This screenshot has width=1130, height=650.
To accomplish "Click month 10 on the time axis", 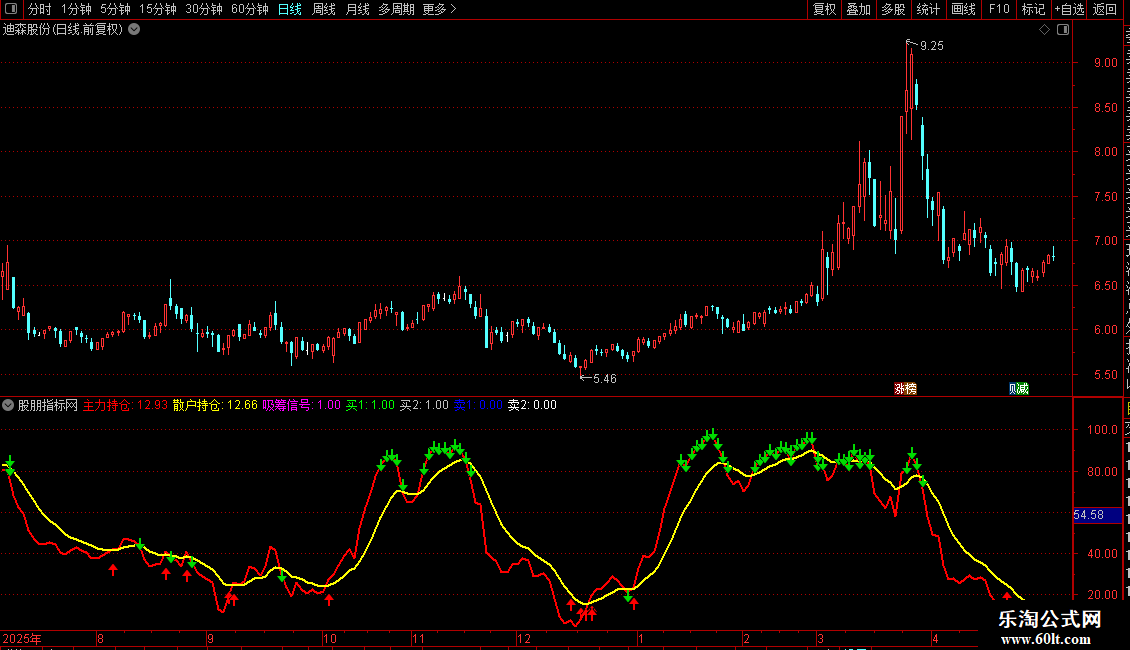I will (329, 638).
